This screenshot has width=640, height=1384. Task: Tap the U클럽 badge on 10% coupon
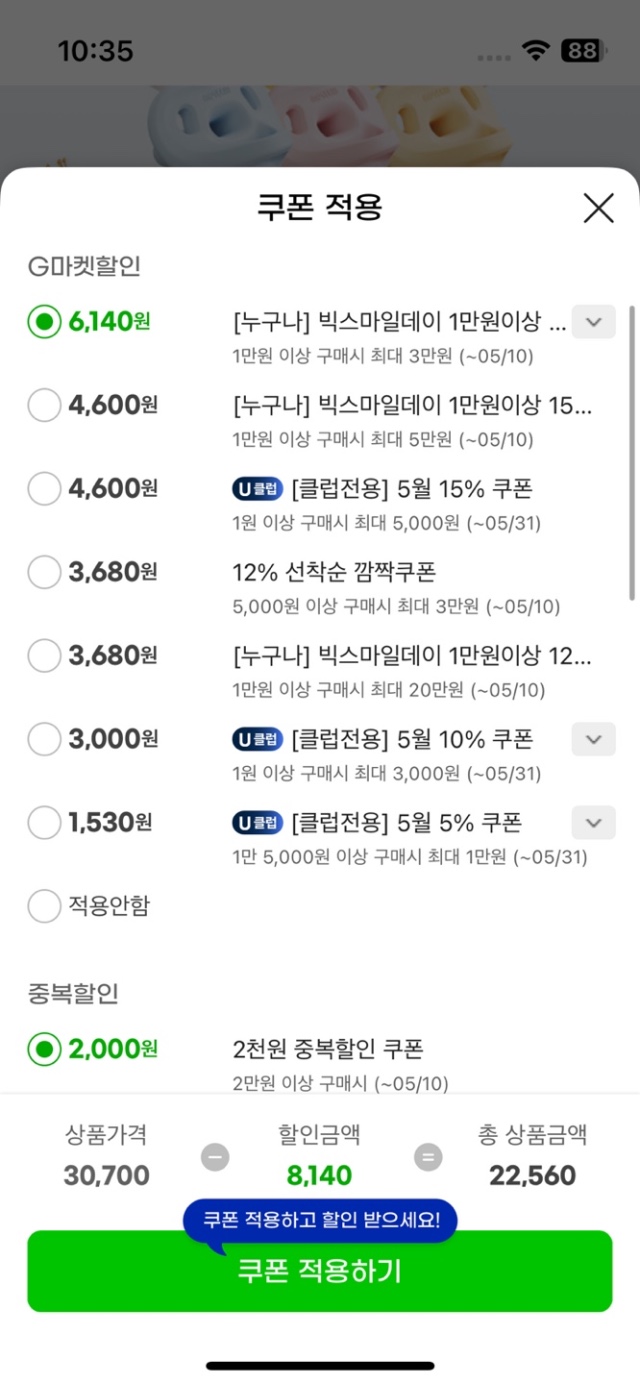(x=257, y=739)
